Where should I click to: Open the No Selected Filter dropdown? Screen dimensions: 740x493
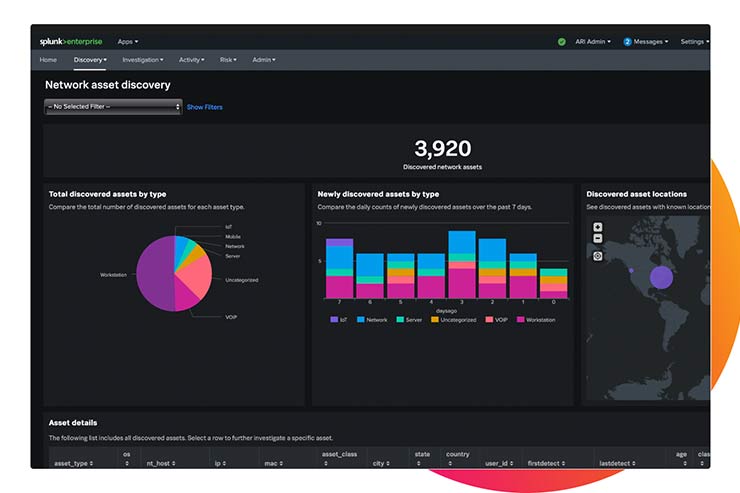(113, 106)
